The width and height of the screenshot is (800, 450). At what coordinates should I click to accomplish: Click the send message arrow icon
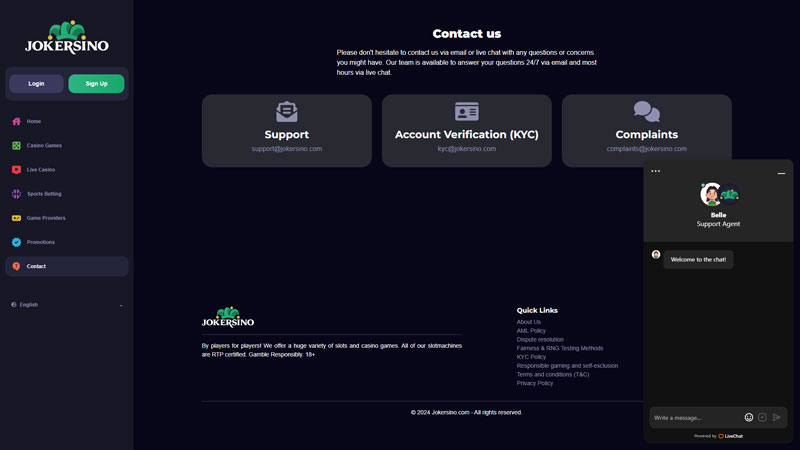[777, 417]
